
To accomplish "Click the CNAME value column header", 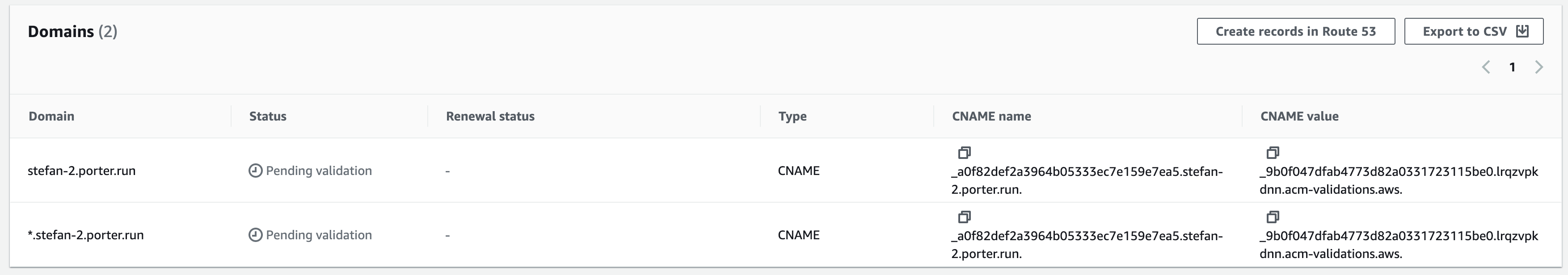I will 1299,116.
